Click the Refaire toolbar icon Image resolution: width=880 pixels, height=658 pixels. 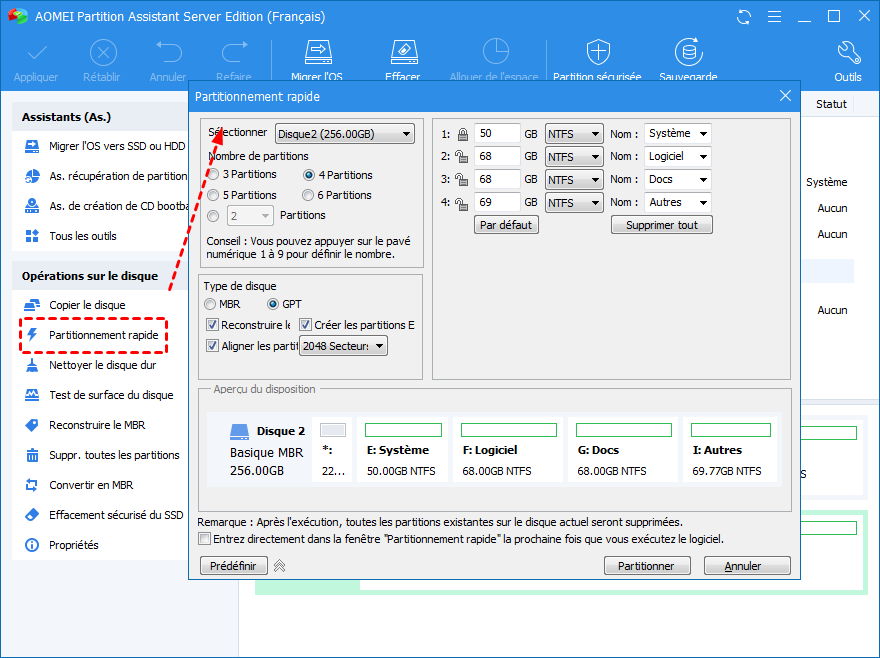(x=235, y=53)
